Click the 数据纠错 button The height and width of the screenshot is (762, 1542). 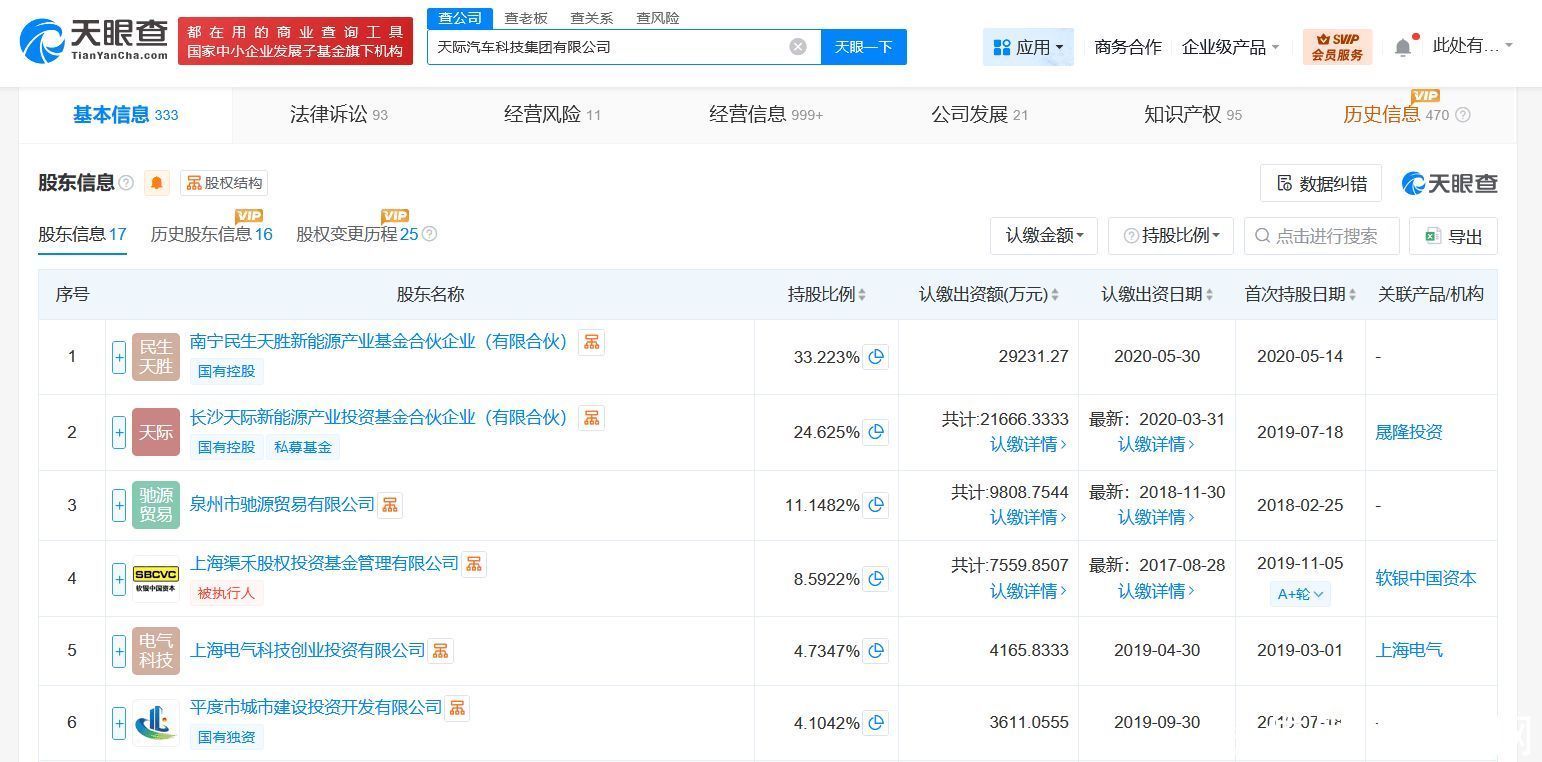point(1321,184)
